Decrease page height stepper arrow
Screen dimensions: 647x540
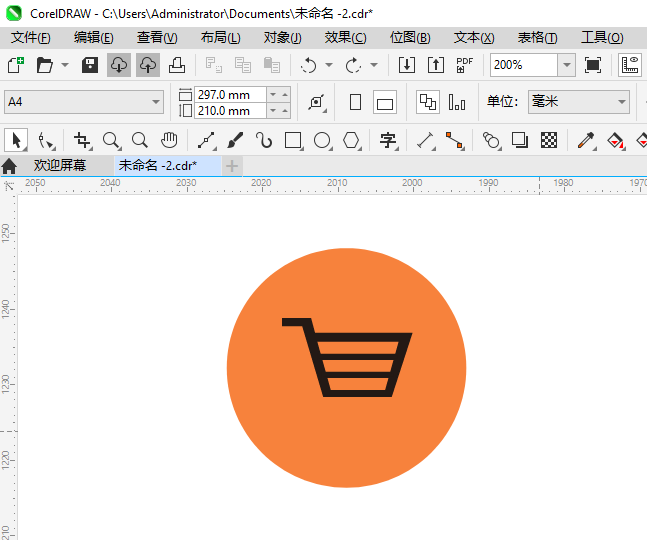tap(273, 111)
